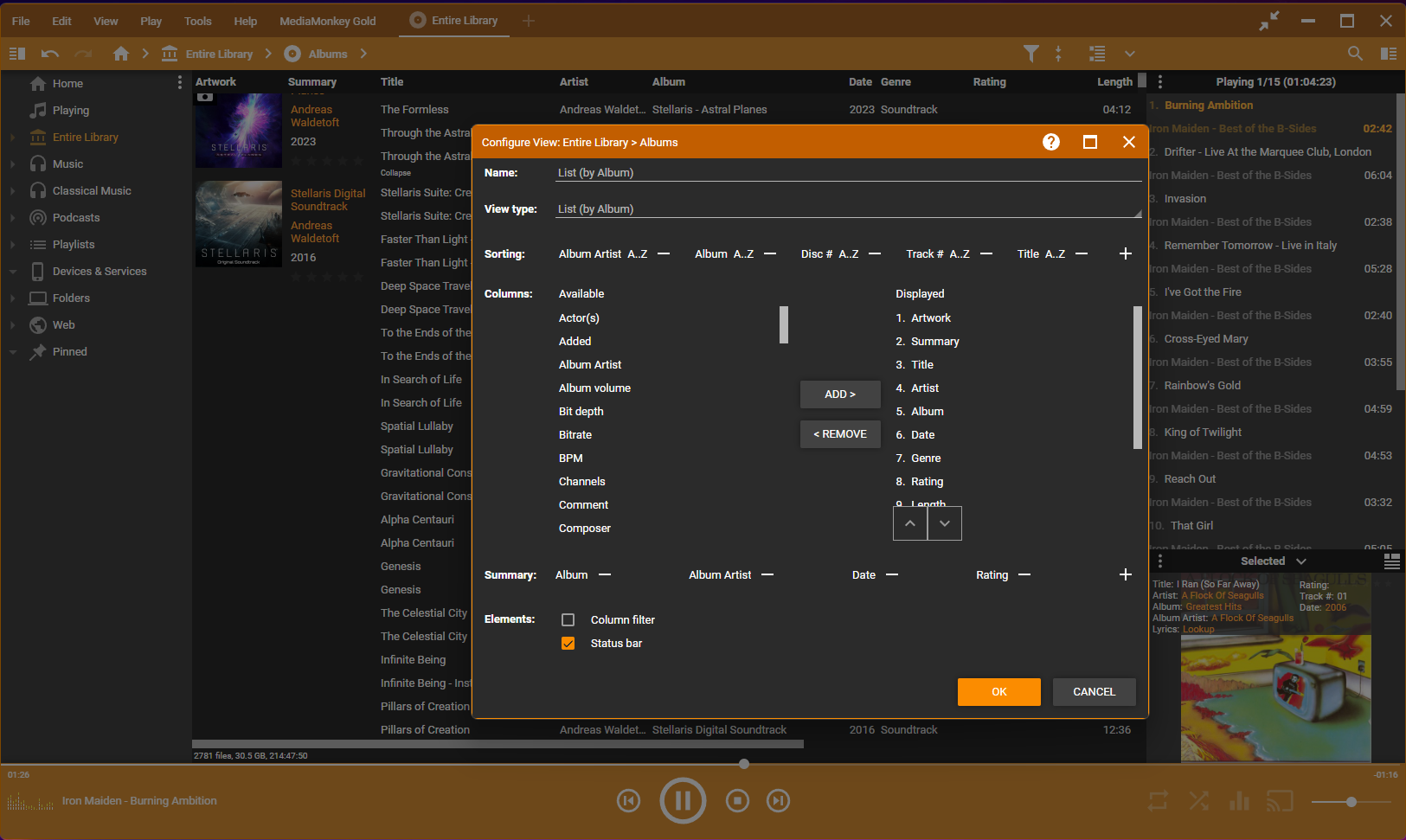Uncheck the Status bar checkbox
The image size is (1406, 840).
pyautogui.click(x=568, y=643)
